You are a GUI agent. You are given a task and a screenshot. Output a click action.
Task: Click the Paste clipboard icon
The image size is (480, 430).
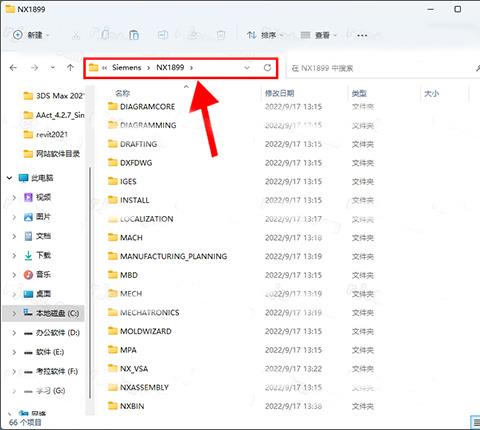coord(134,35)
